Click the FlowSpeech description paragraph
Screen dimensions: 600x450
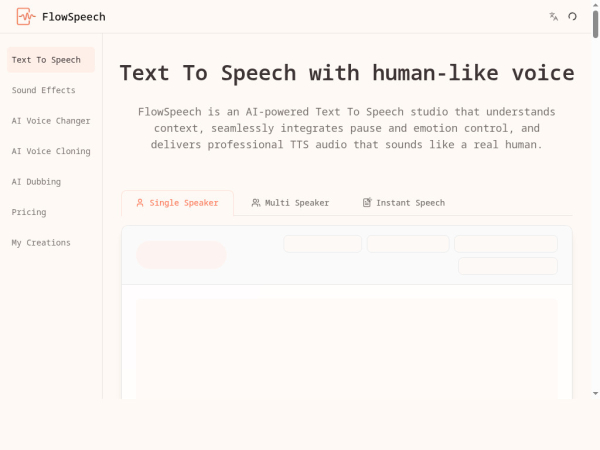tap(347, 128)
